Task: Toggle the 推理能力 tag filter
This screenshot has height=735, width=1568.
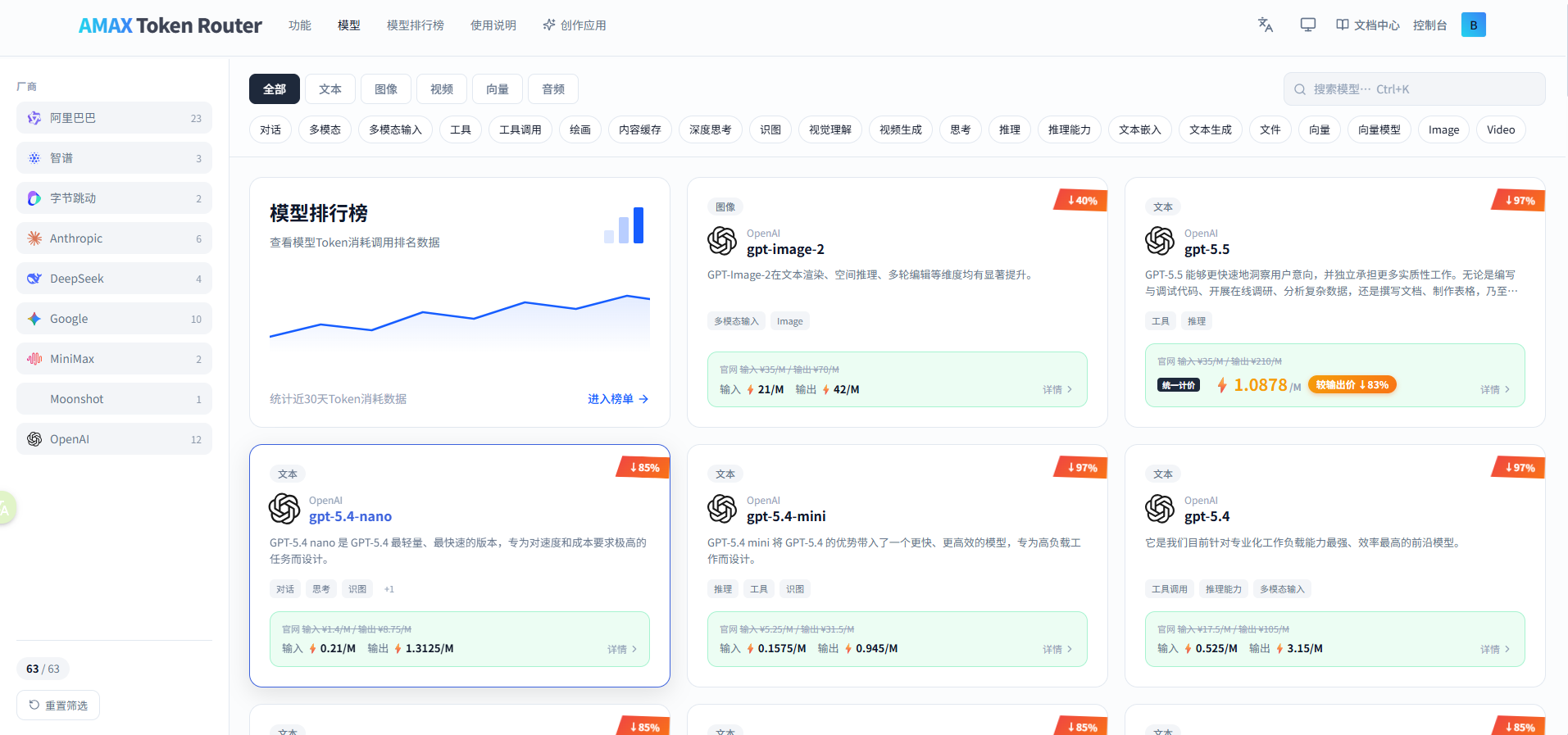Action: coord(1070,129)
